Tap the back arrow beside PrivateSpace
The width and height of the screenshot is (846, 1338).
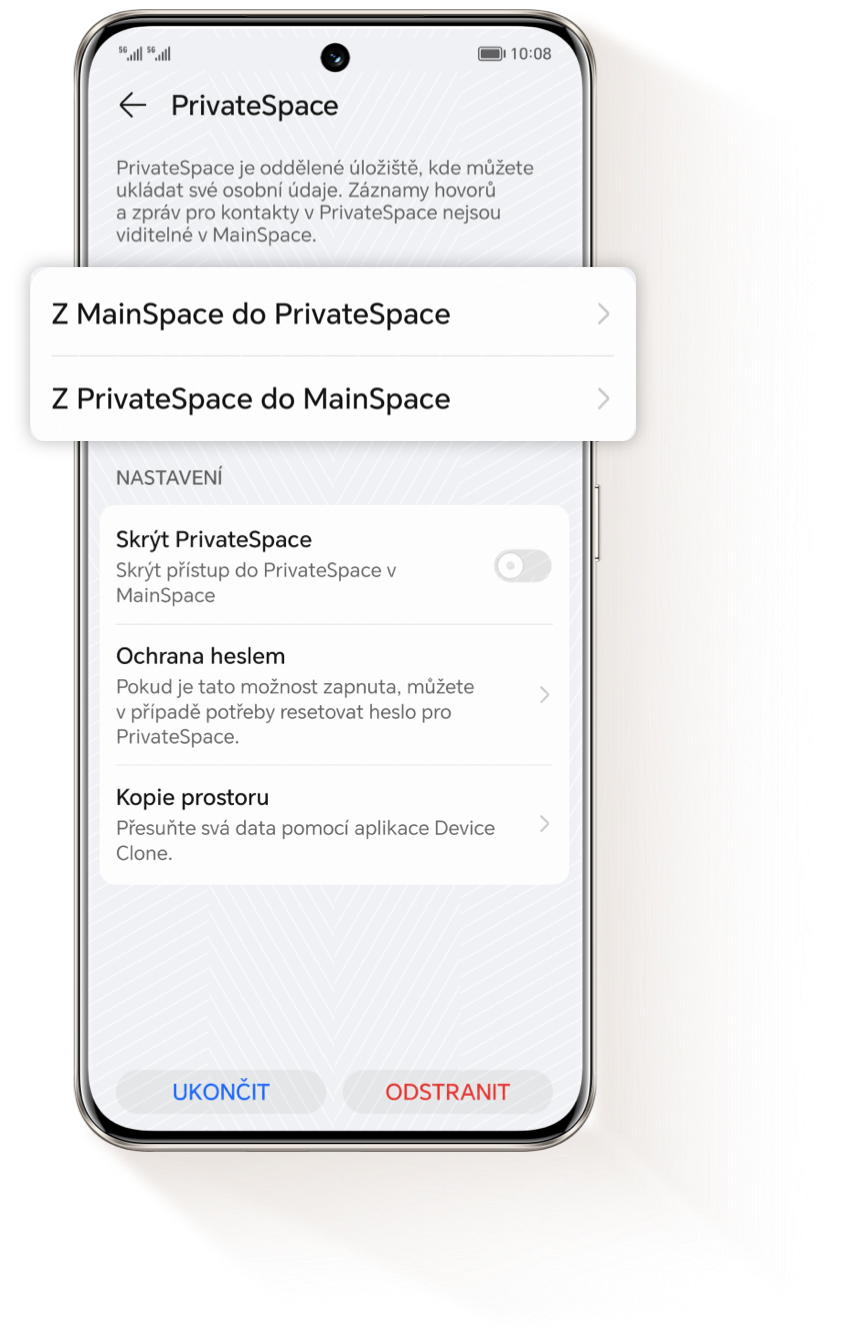point(132,105)
